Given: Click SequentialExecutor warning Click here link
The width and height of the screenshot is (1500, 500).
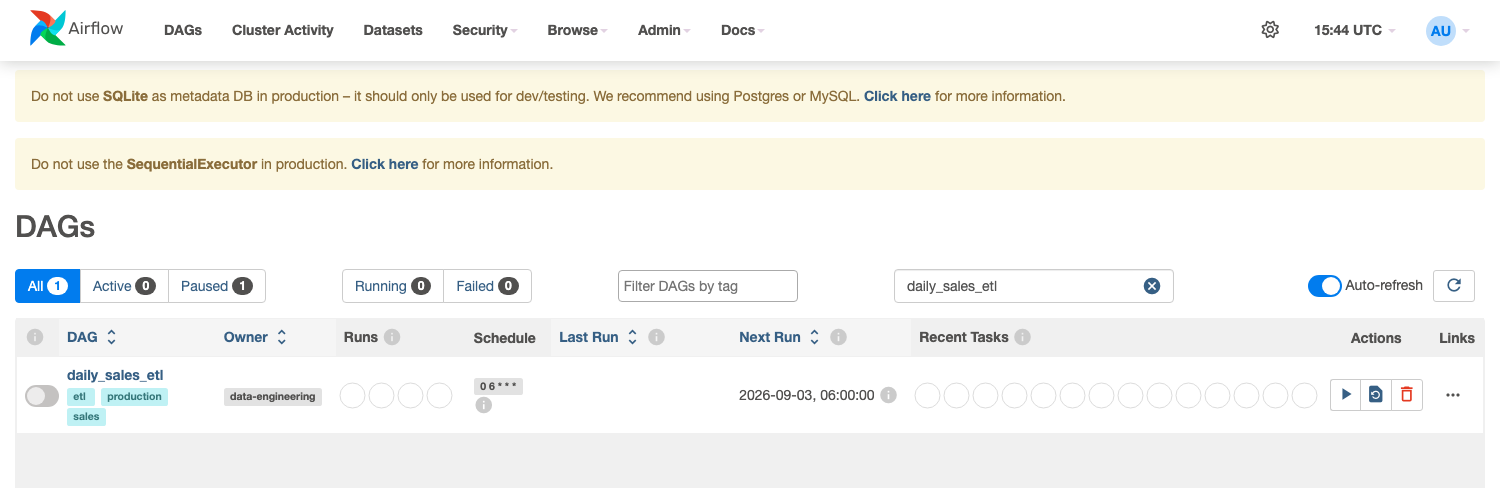Looking at the screenshot, I should (x=384, y=163).
